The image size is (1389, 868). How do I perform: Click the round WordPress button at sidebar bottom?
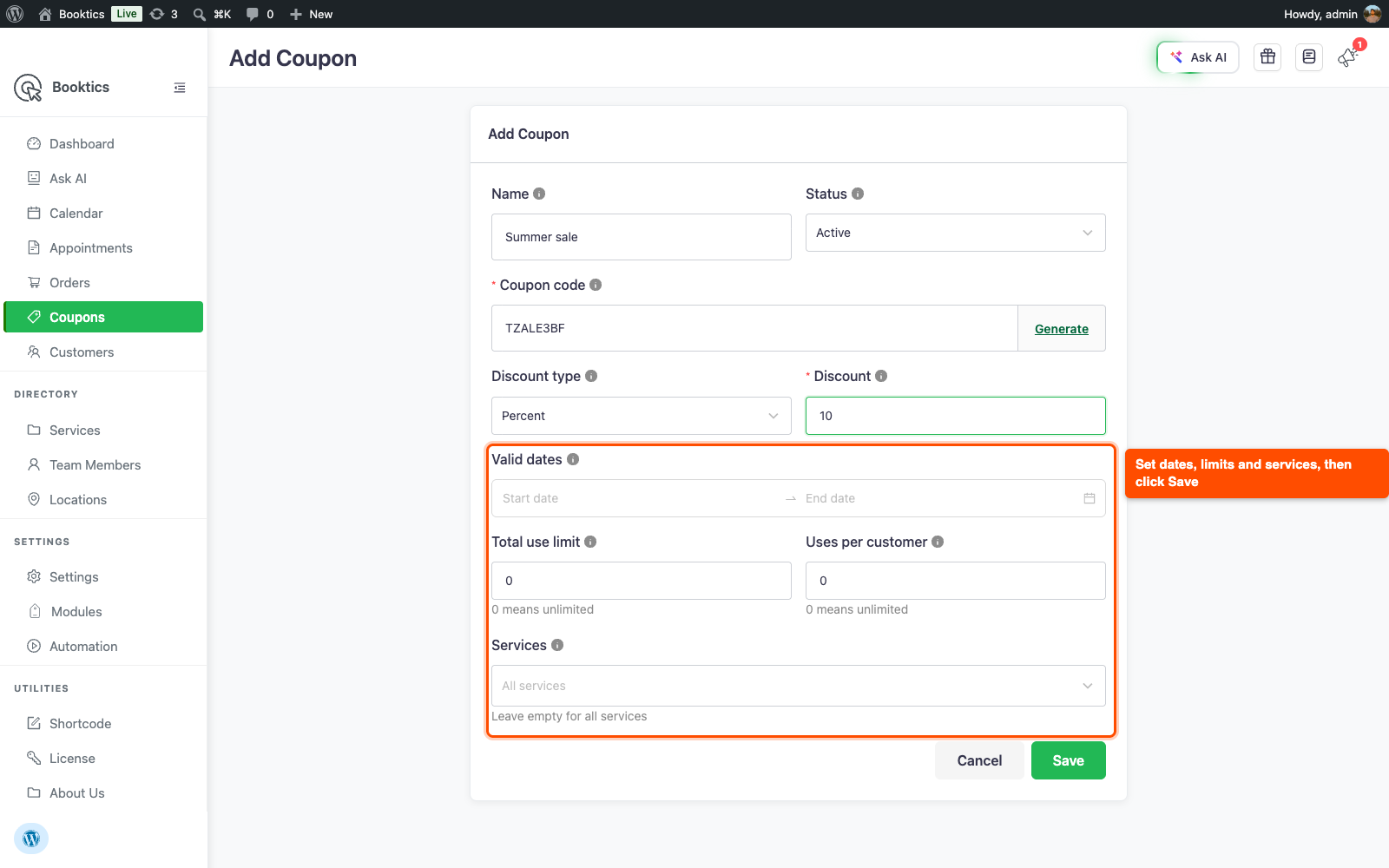[31, 838]
